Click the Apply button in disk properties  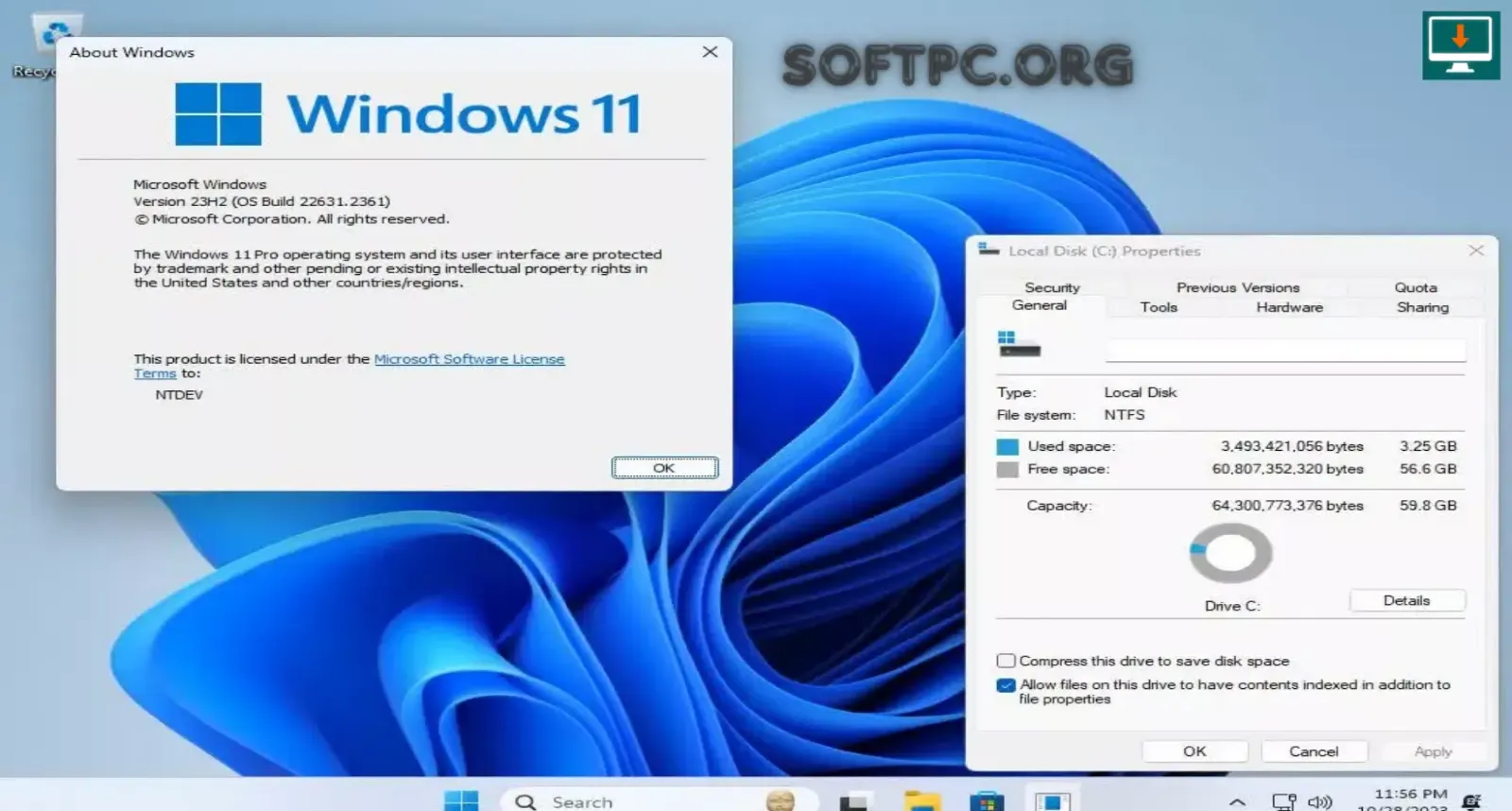coord(1433,751)
